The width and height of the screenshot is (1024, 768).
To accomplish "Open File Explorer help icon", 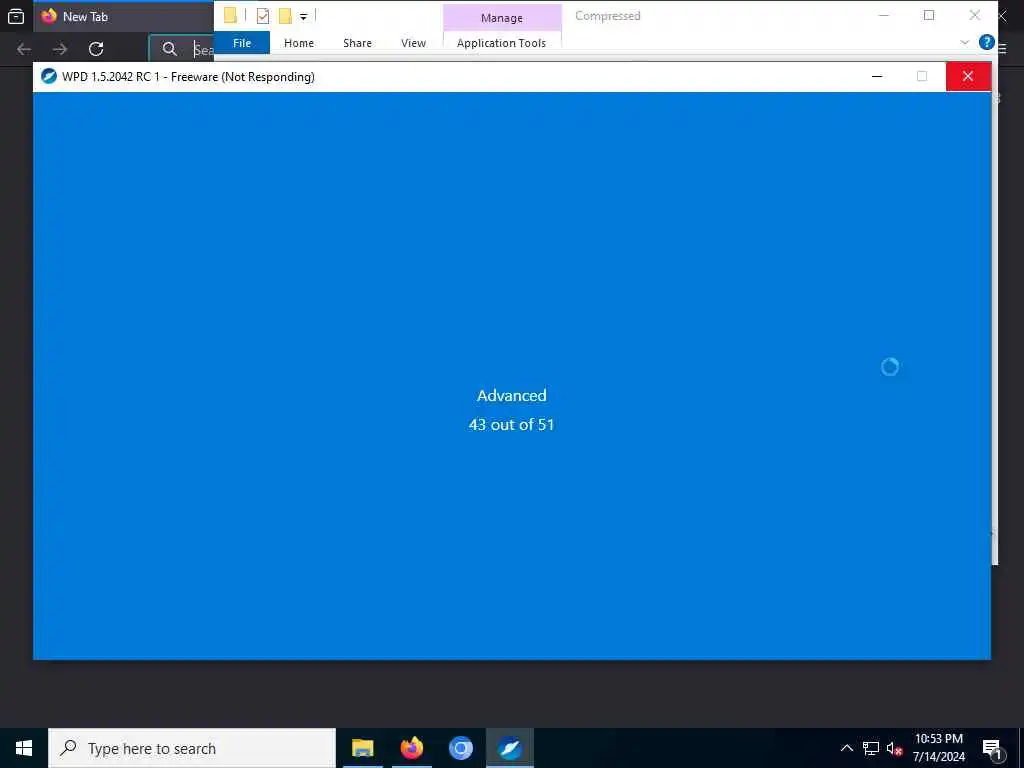I will click(986, 42).
